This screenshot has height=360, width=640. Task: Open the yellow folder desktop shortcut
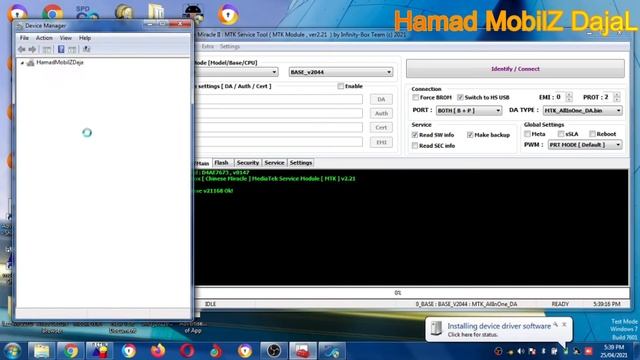point(156,12)
